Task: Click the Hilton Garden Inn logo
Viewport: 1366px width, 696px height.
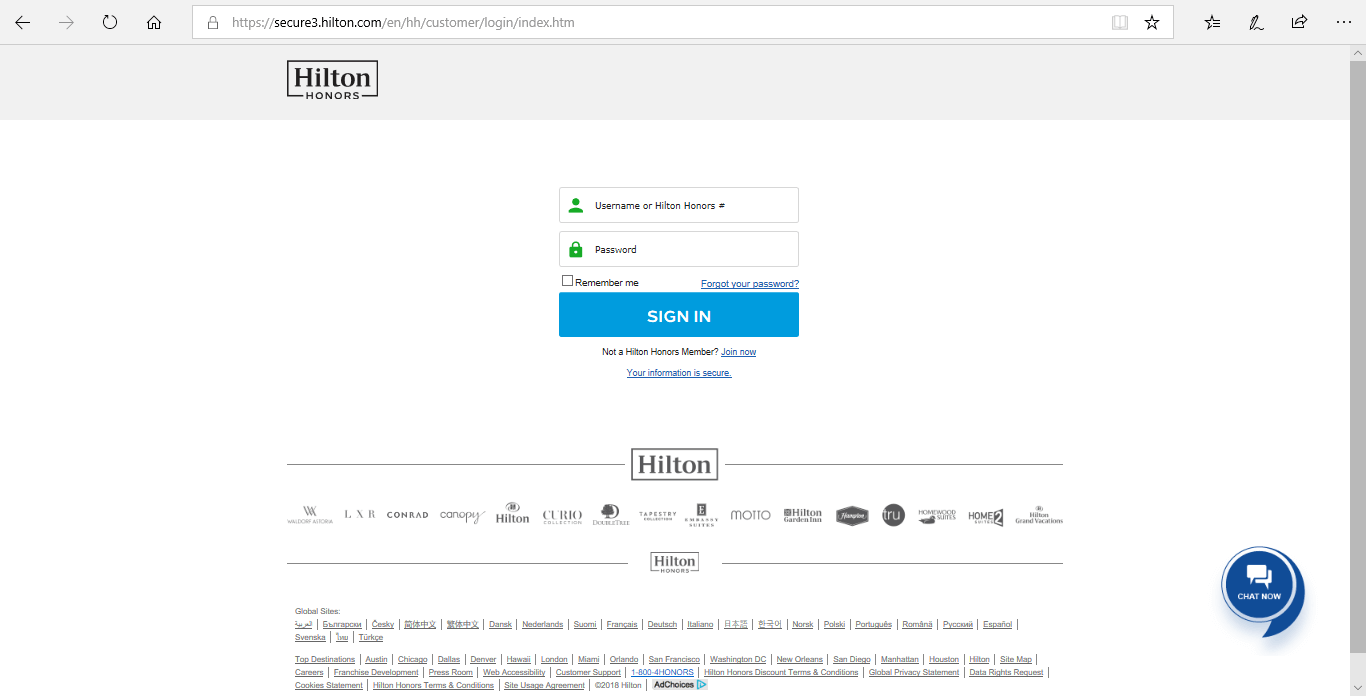Action: point(803,515)
